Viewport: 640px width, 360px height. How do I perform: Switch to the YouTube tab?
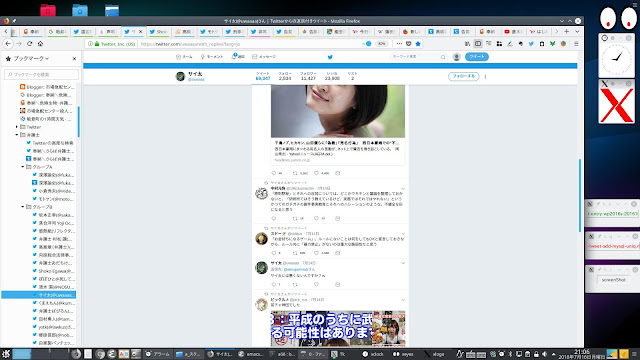(514, 31)
